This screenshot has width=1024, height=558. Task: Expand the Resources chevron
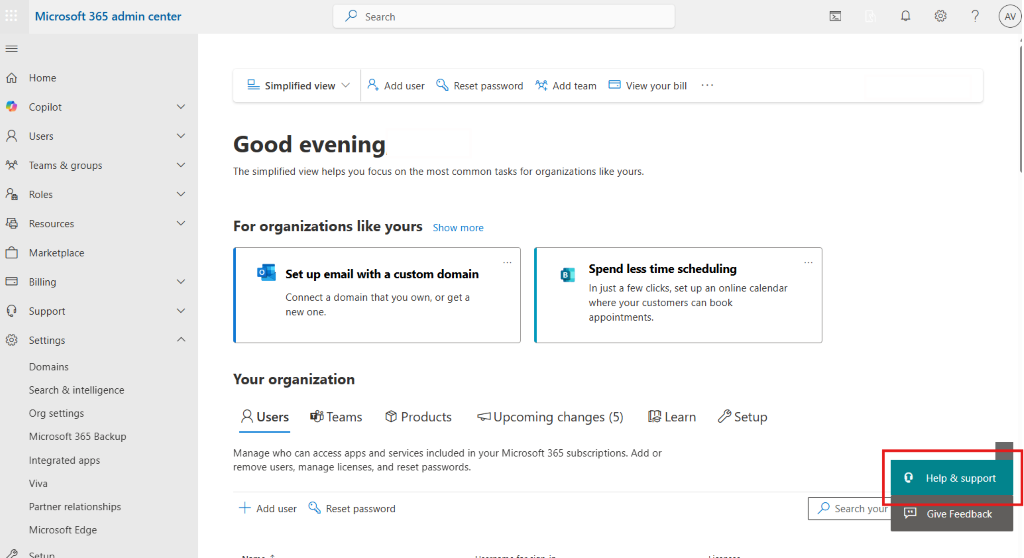(x=181, y=223)
